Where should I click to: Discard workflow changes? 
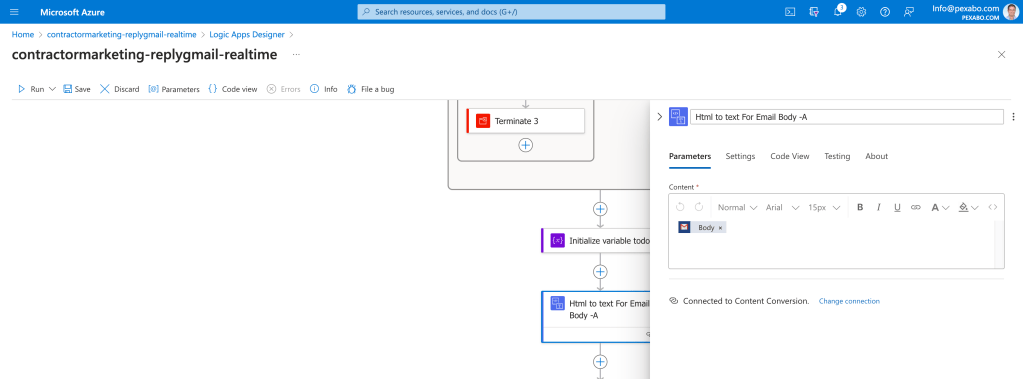pyautogui.click(x=119, y=89)
